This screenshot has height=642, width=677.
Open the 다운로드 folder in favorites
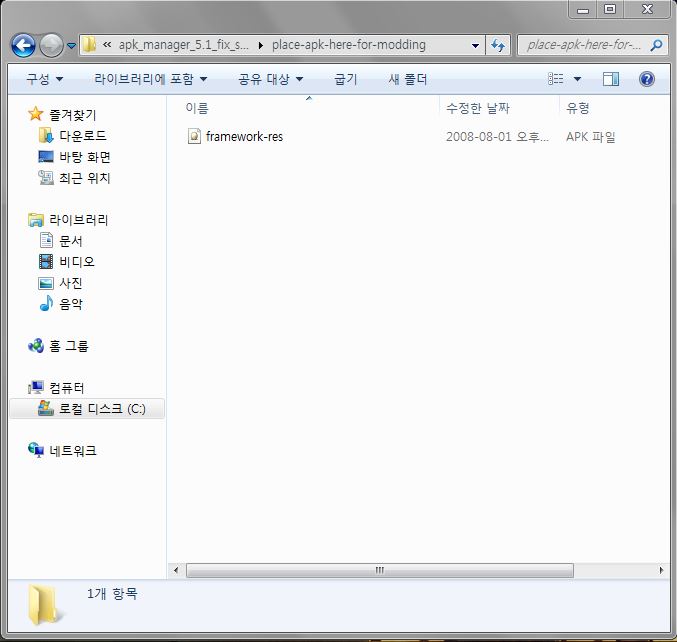coord(82,135)
